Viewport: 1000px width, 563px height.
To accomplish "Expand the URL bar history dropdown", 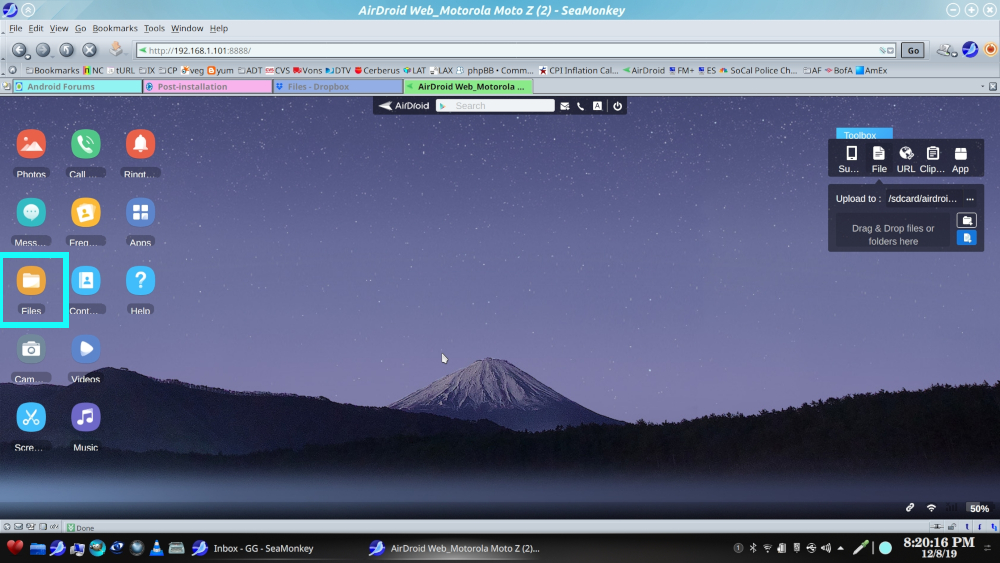I will [x=890, y=50].
